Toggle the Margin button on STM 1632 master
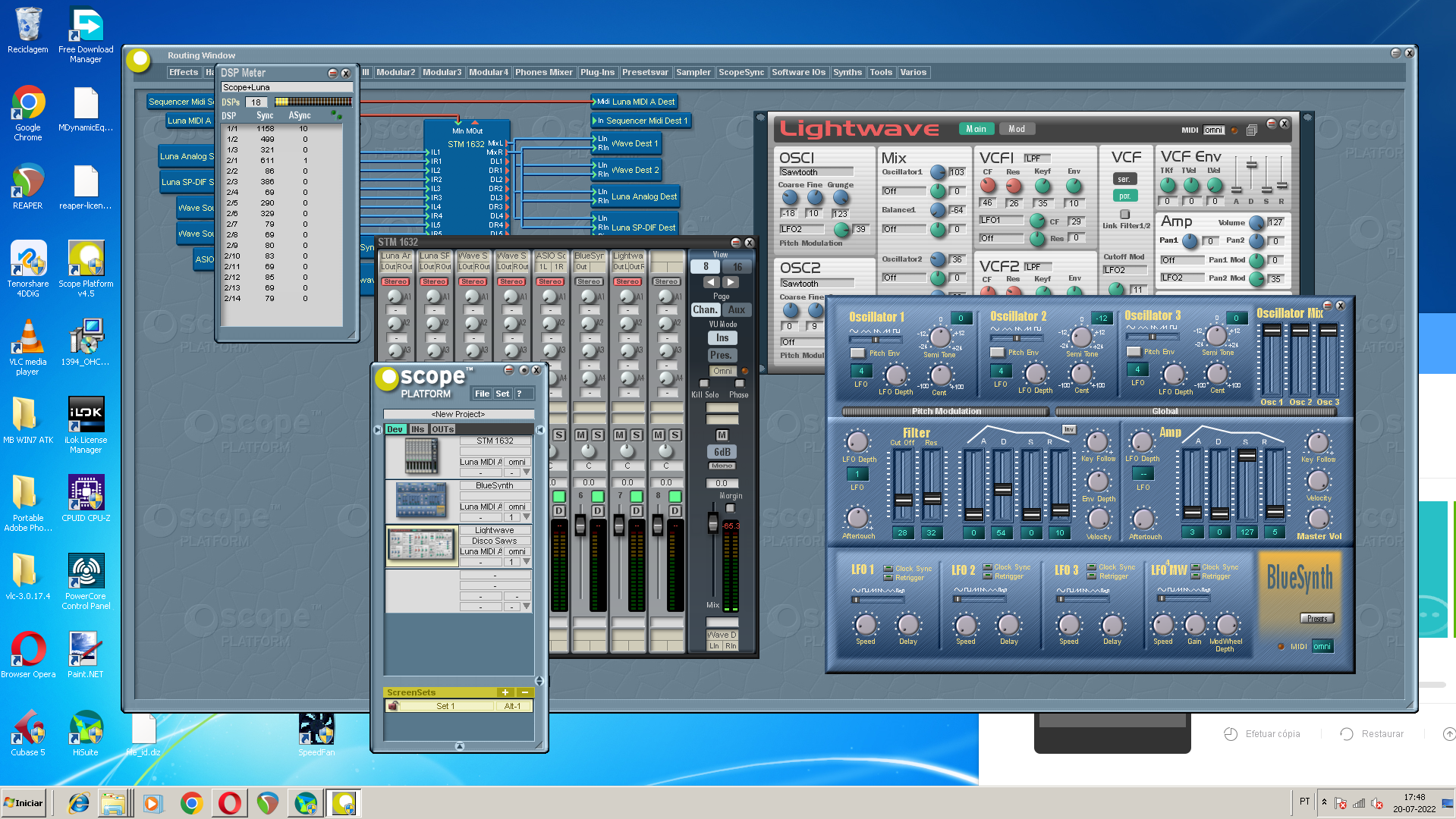Image resolution: width=1456 pixels, height=819 pixels. [730, 508]
